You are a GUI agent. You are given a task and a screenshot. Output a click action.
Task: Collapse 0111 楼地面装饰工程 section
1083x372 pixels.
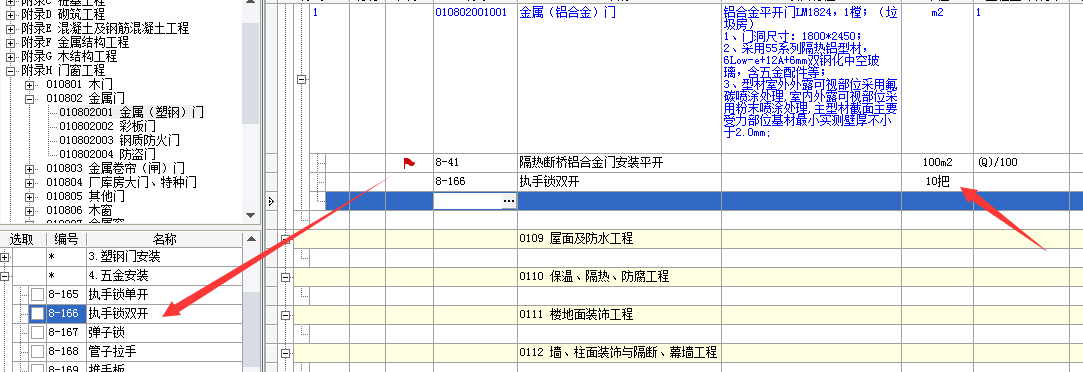285,315
